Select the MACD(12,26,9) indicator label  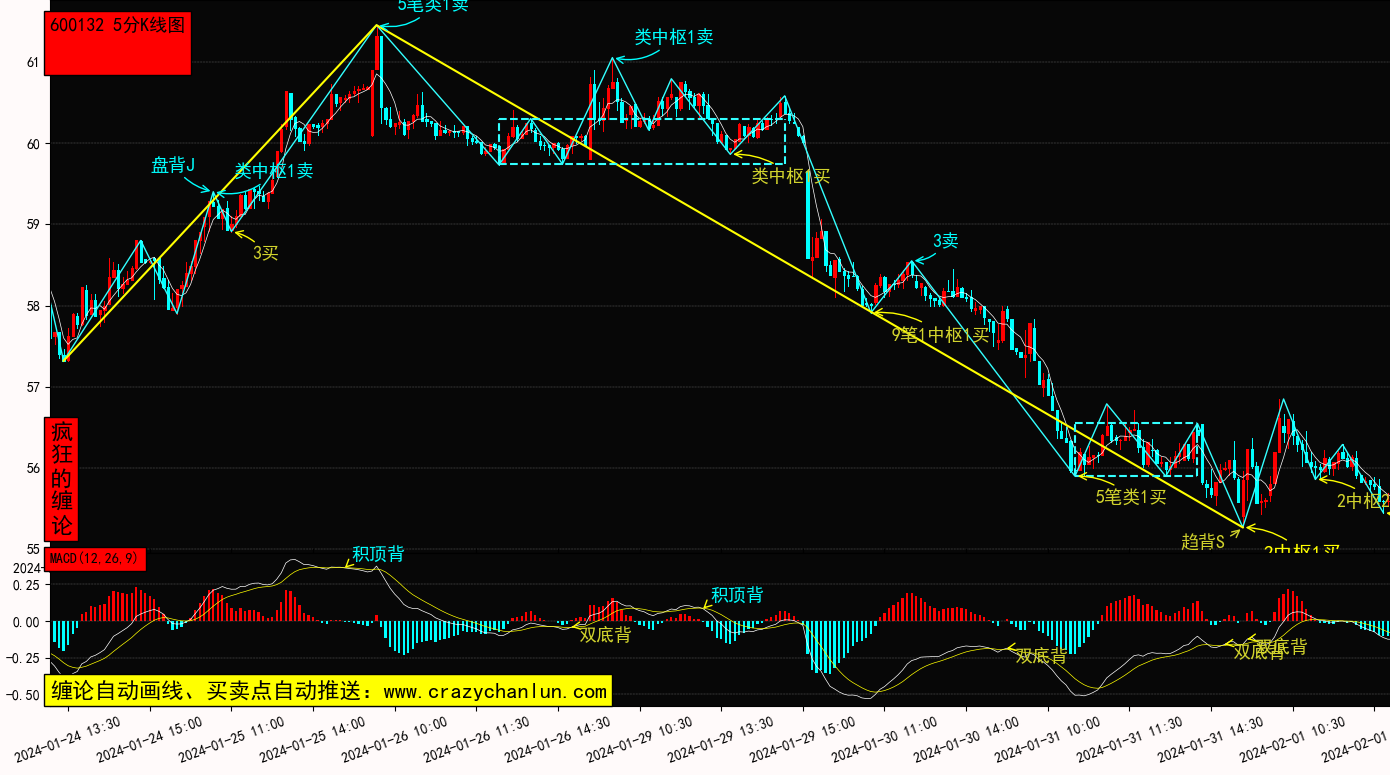(95, 558)
